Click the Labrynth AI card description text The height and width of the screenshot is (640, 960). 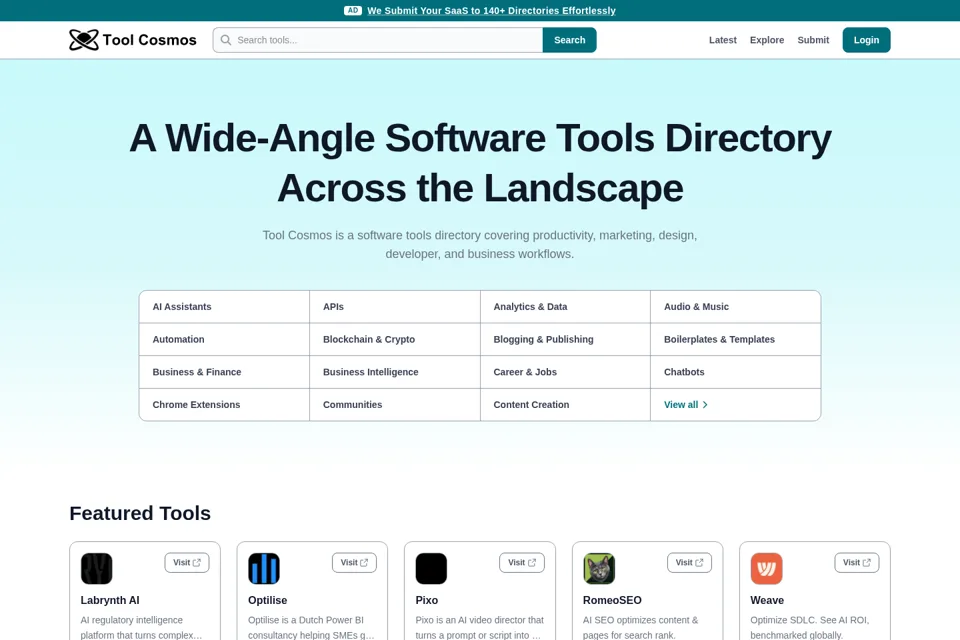(x=141, y=627)
